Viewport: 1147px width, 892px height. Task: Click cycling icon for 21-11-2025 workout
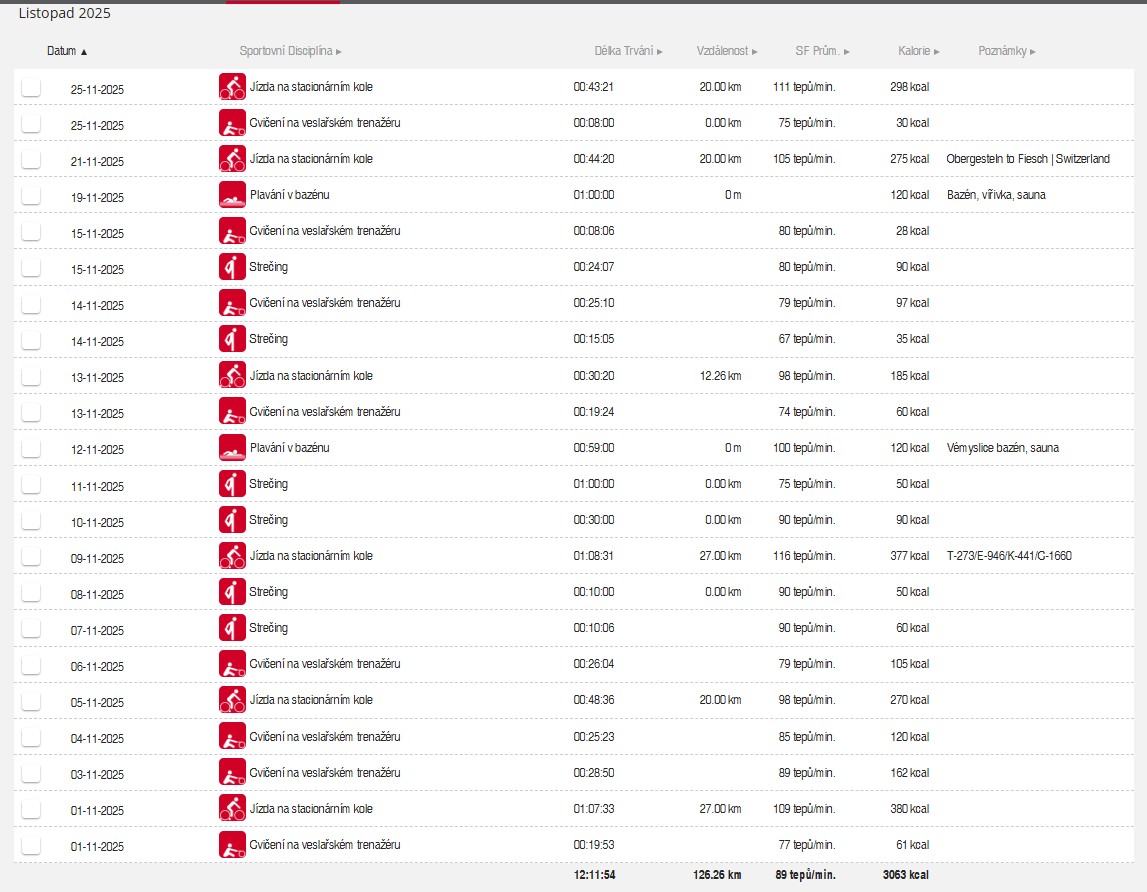pyautogui.click(x=232, y=159)
